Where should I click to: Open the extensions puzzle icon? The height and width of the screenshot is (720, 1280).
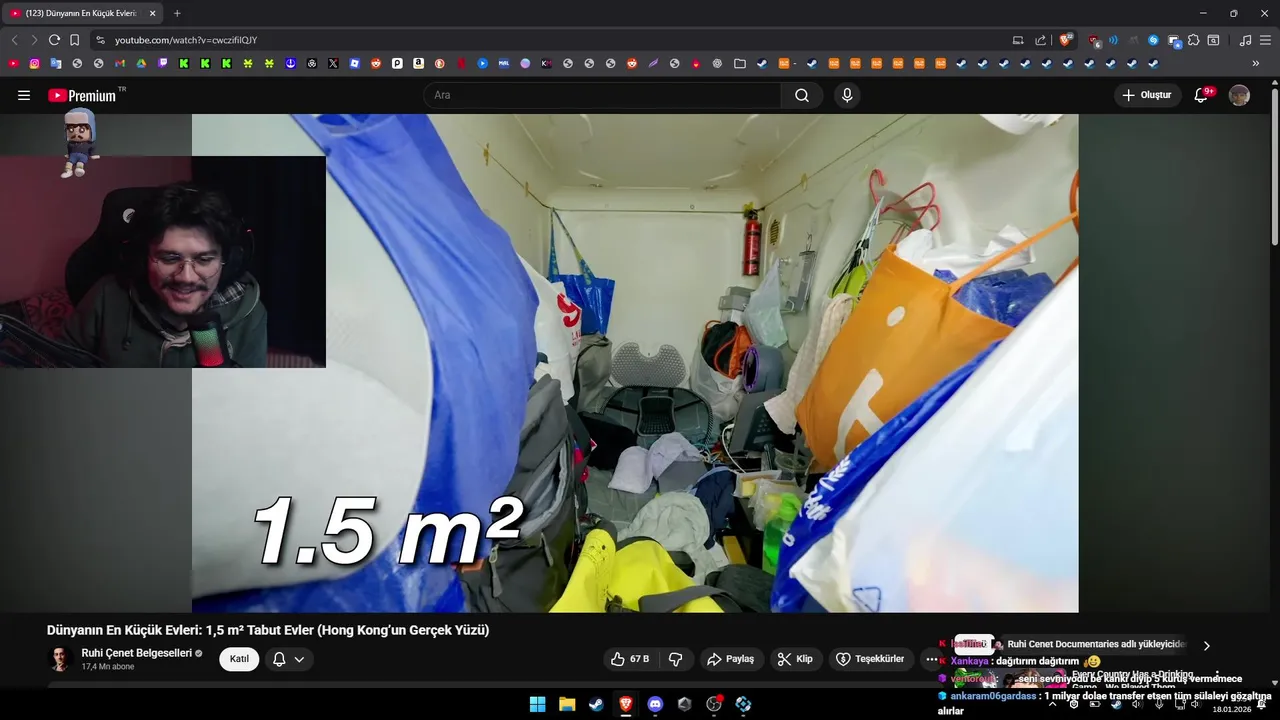(1193, 40)
